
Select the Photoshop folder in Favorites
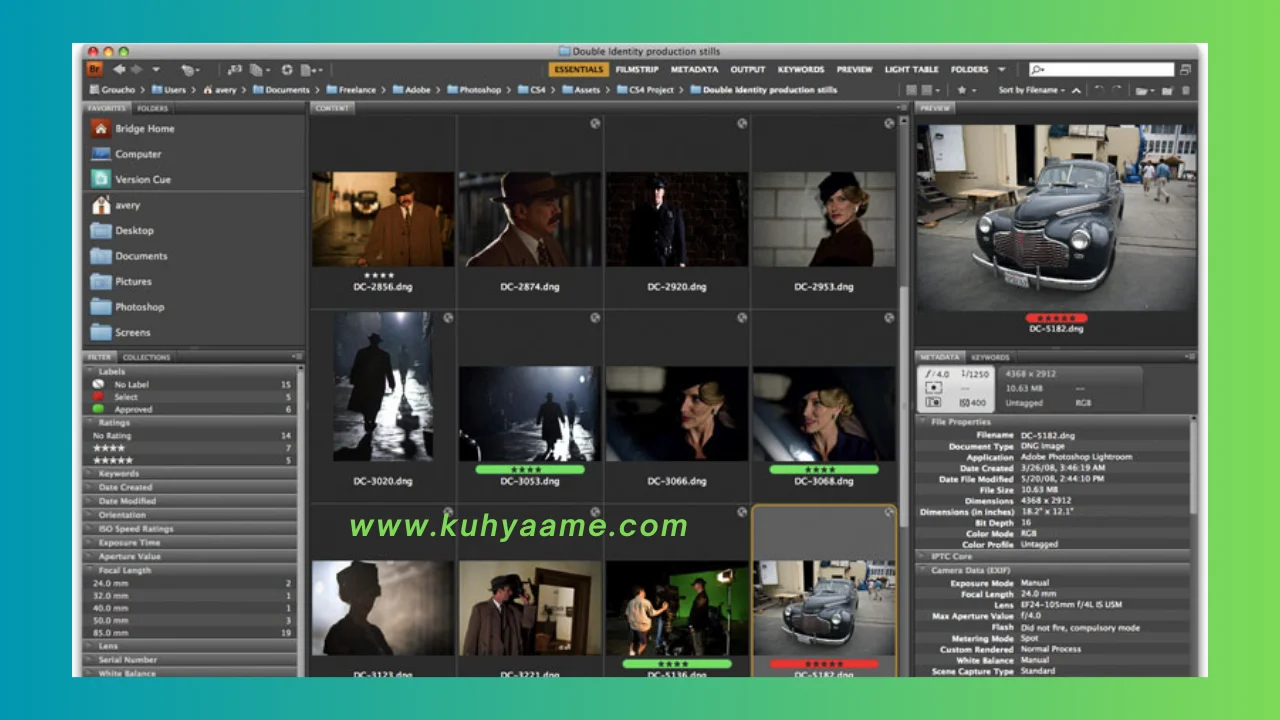(x=128, y=307)
